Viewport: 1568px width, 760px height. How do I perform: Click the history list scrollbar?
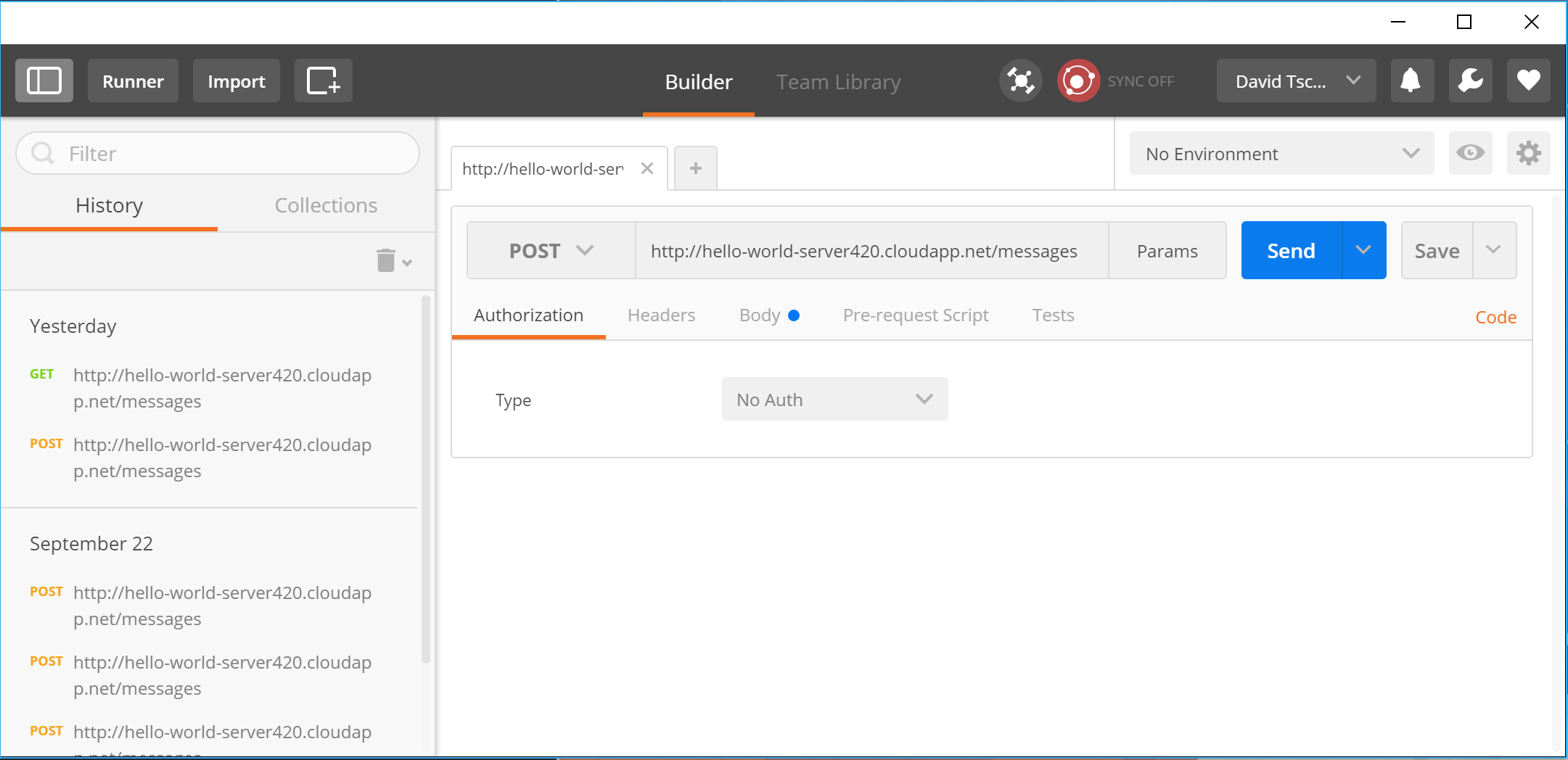tap(426, 479)
